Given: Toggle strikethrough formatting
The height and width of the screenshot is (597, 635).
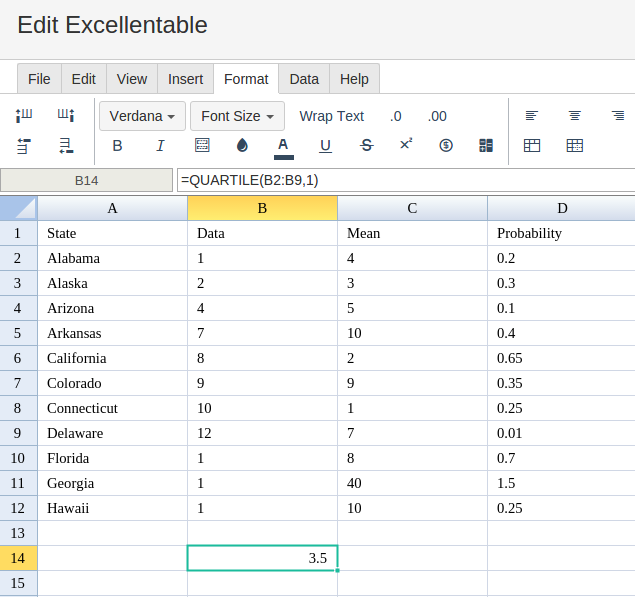Looking at the screenshot, I should click(x=367, y=145).
